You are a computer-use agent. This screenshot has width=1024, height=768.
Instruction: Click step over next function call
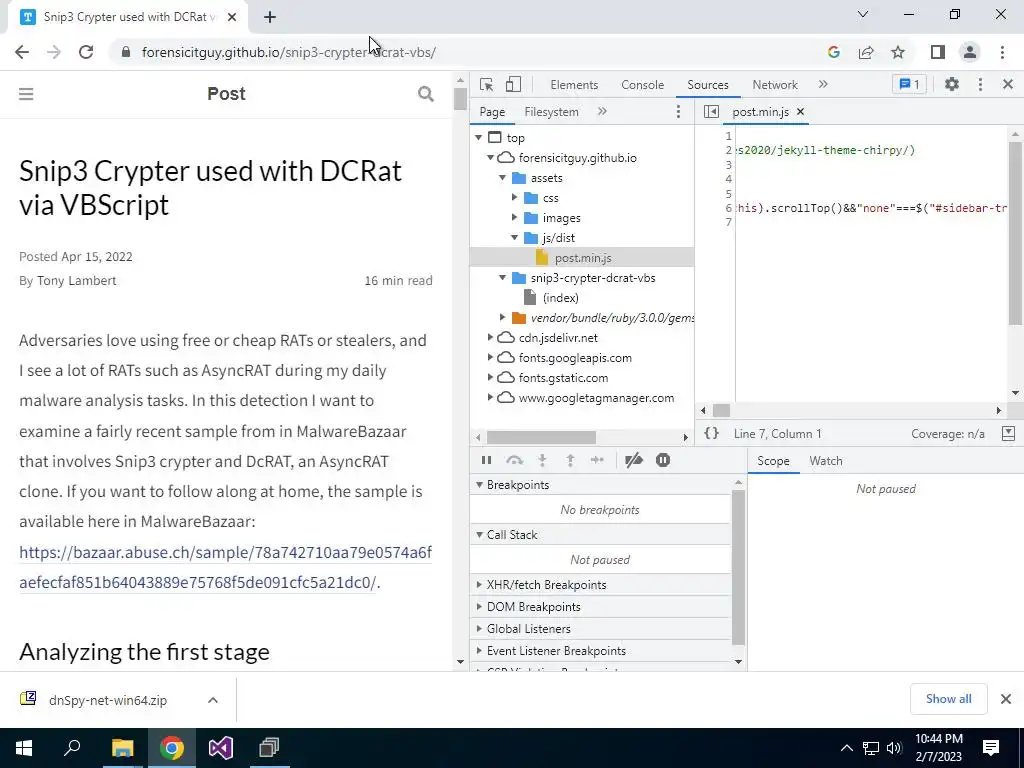515,460
